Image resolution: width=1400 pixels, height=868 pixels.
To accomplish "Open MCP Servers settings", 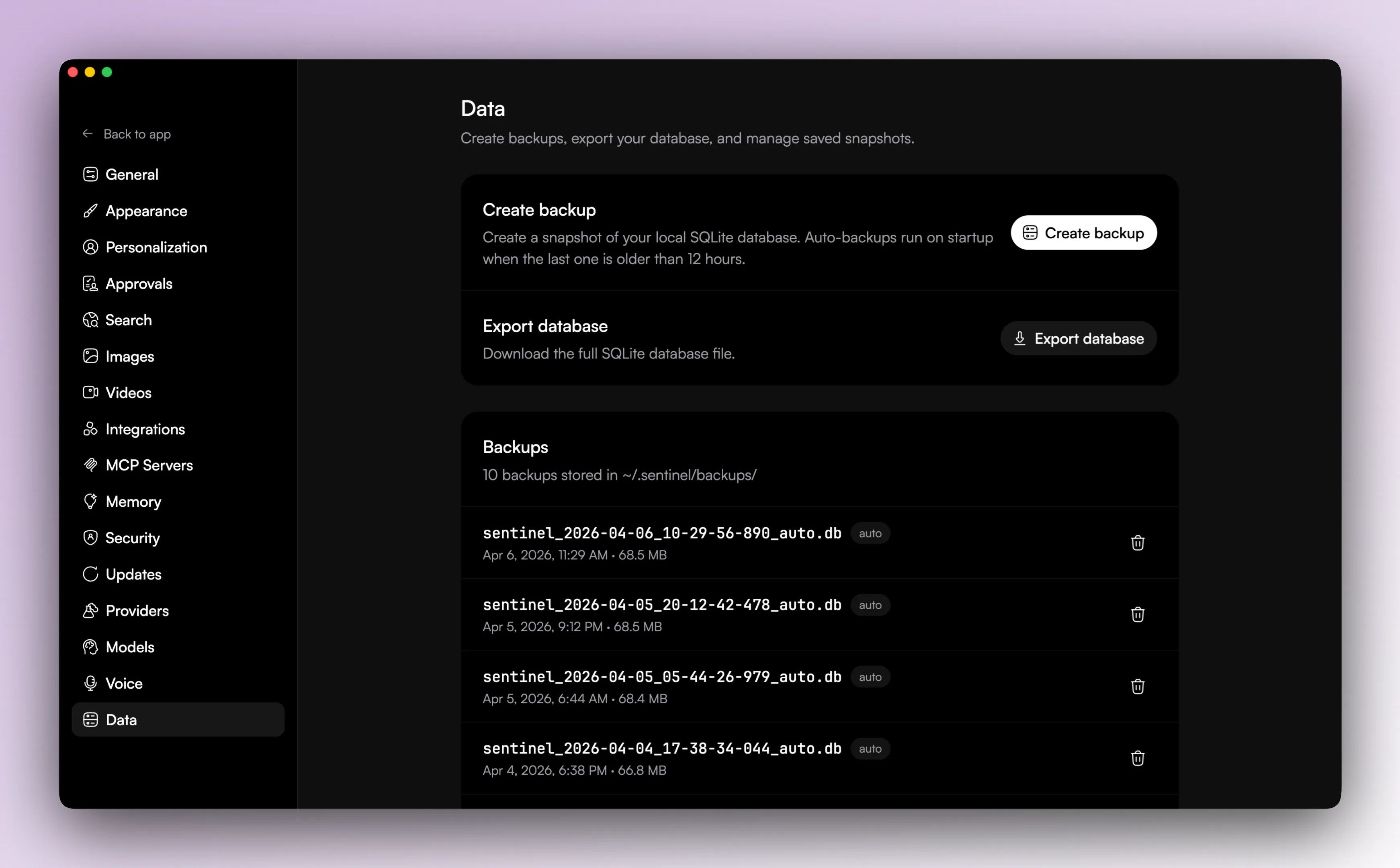I will (178, 465).
